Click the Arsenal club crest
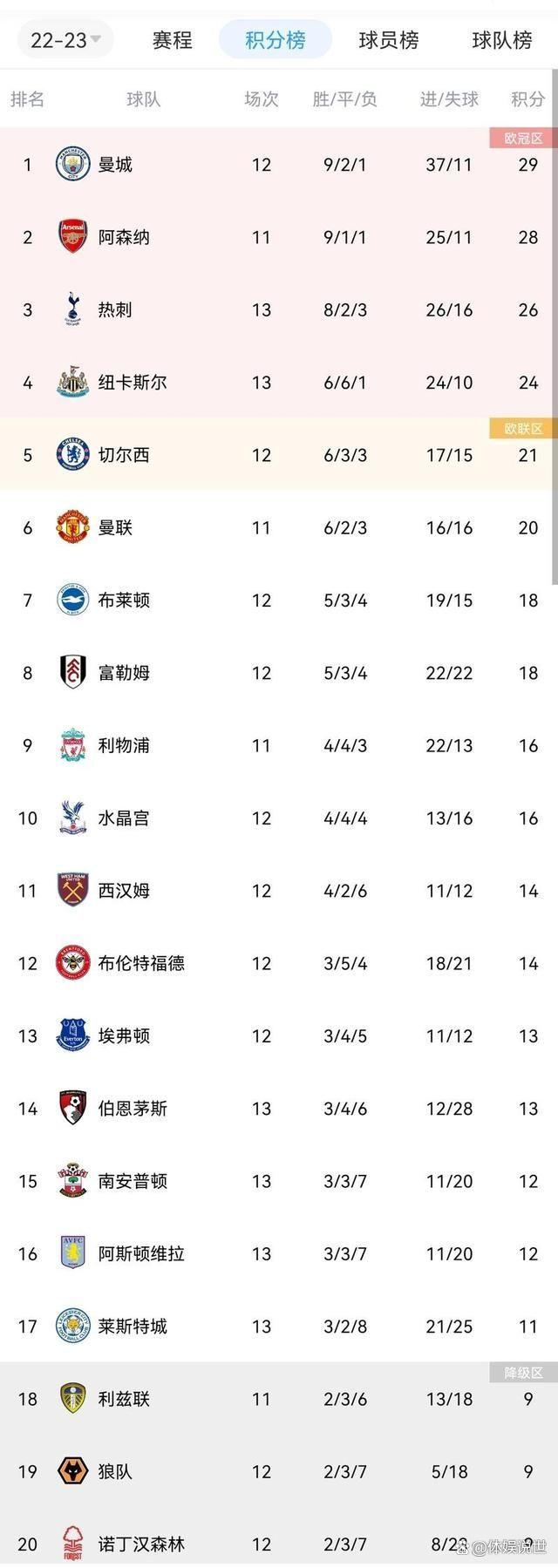558x1568 pixels. pyautogui.click(x=73, y=237)
